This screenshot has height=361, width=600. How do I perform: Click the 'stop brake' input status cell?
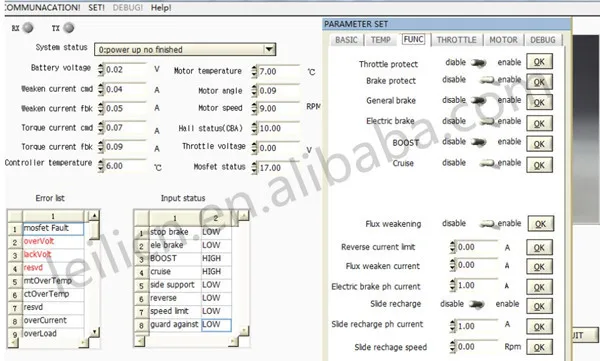pyautogui.click(x=175, y=232)
